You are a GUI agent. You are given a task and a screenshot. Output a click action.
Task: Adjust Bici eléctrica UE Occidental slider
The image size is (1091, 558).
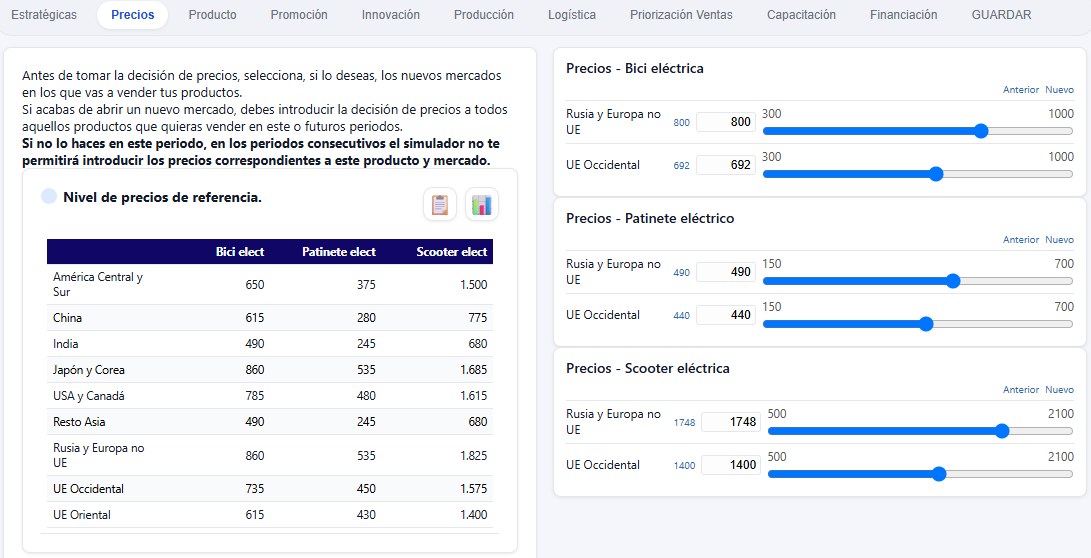(x=918, y=174)
